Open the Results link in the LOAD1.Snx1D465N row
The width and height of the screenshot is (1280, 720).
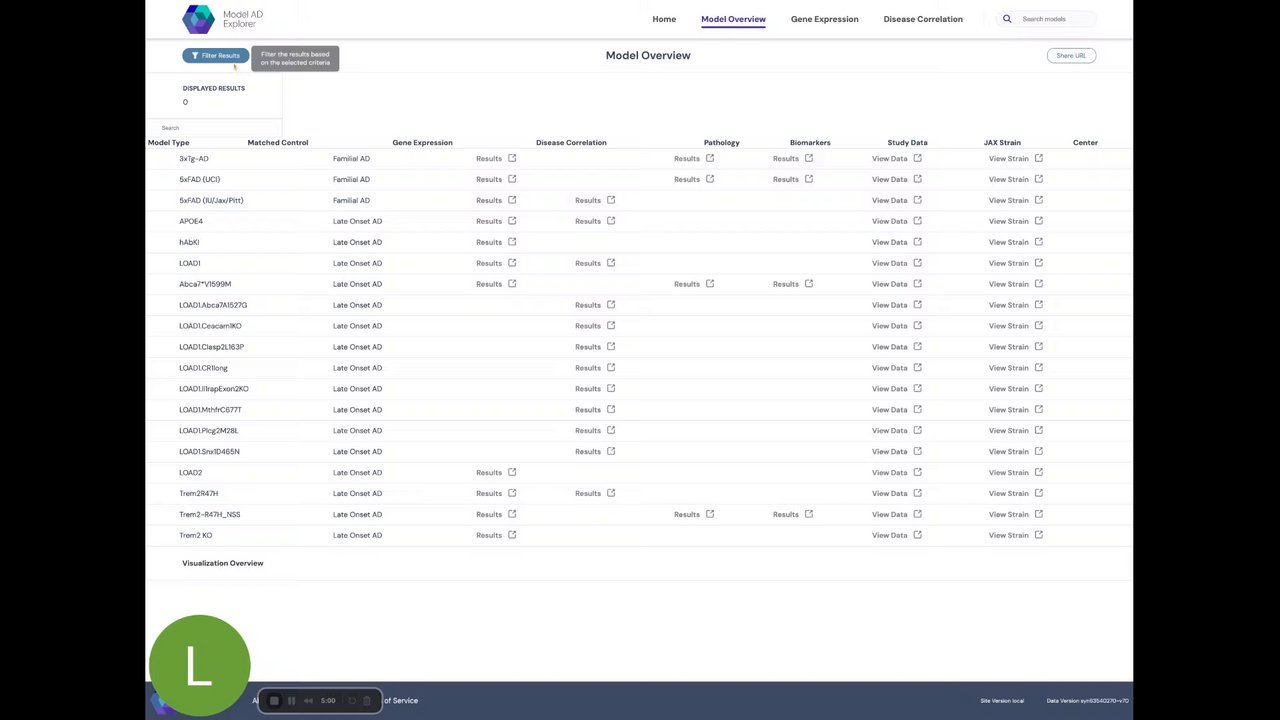588,452
